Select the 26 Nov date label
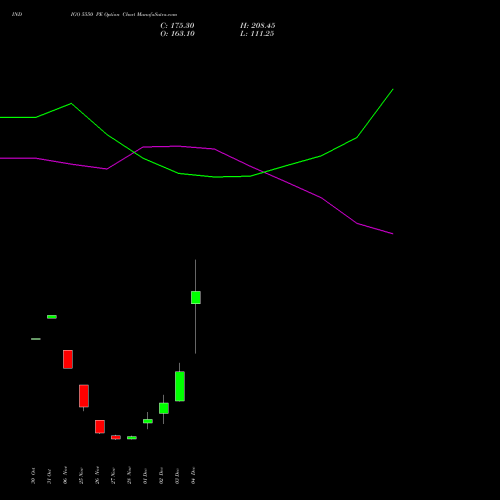The width and height of the screenshot is (500, 500). tap(97, 475)
